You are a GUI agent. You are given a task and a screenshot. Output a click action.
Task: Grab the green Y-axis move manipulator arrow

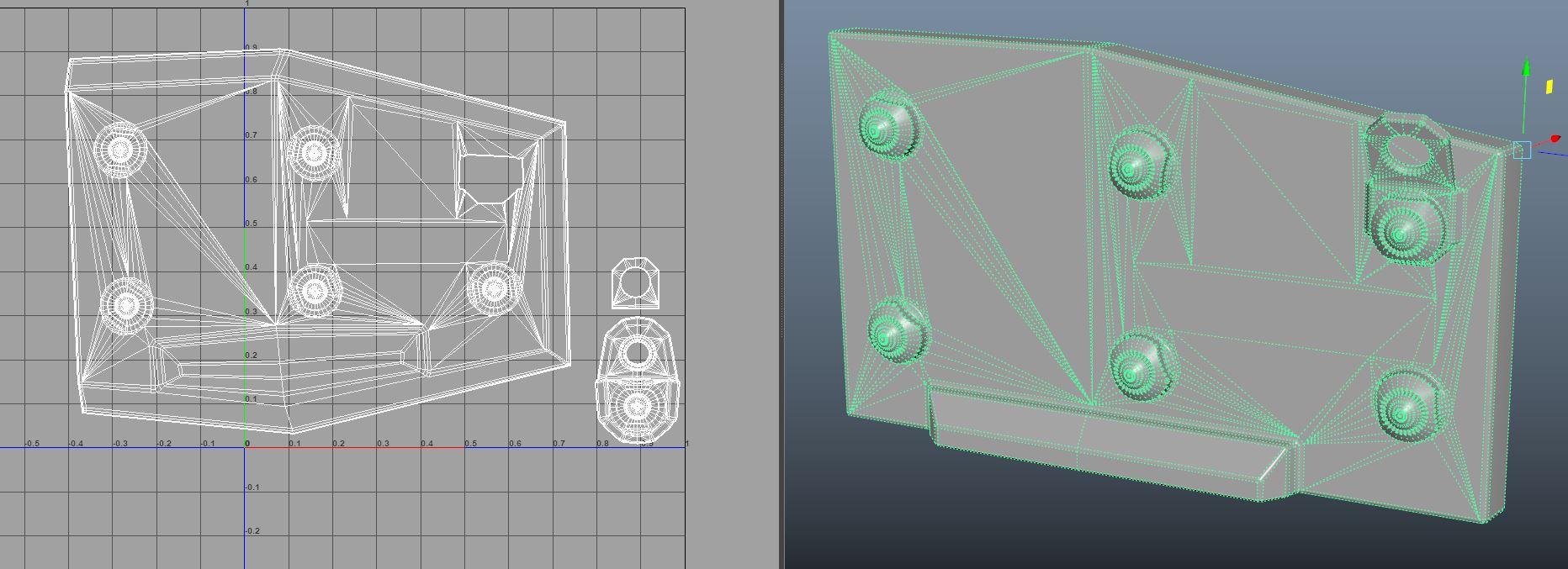pos(1527,68)
